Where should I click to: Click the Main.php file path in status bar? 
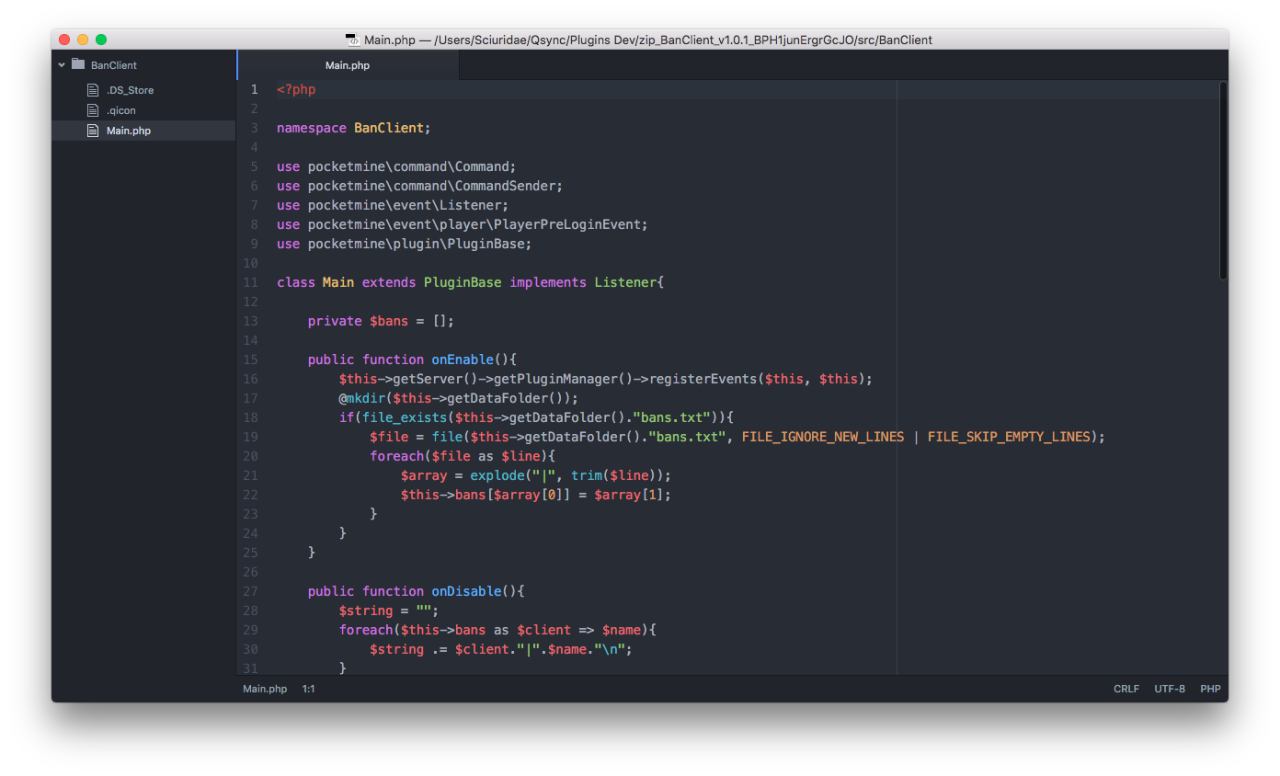coord(264,689)
